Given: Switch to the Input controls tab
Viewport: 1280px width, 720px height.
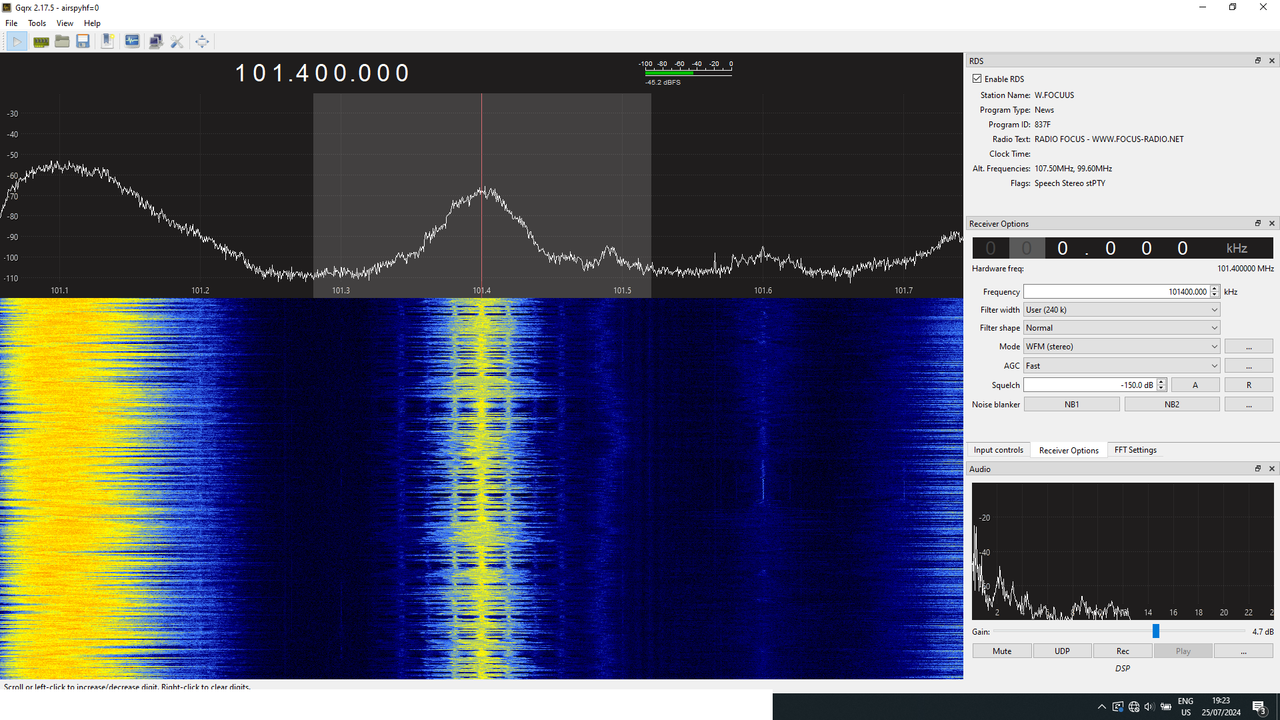Looking at the screenshot, I should (998, 450).
